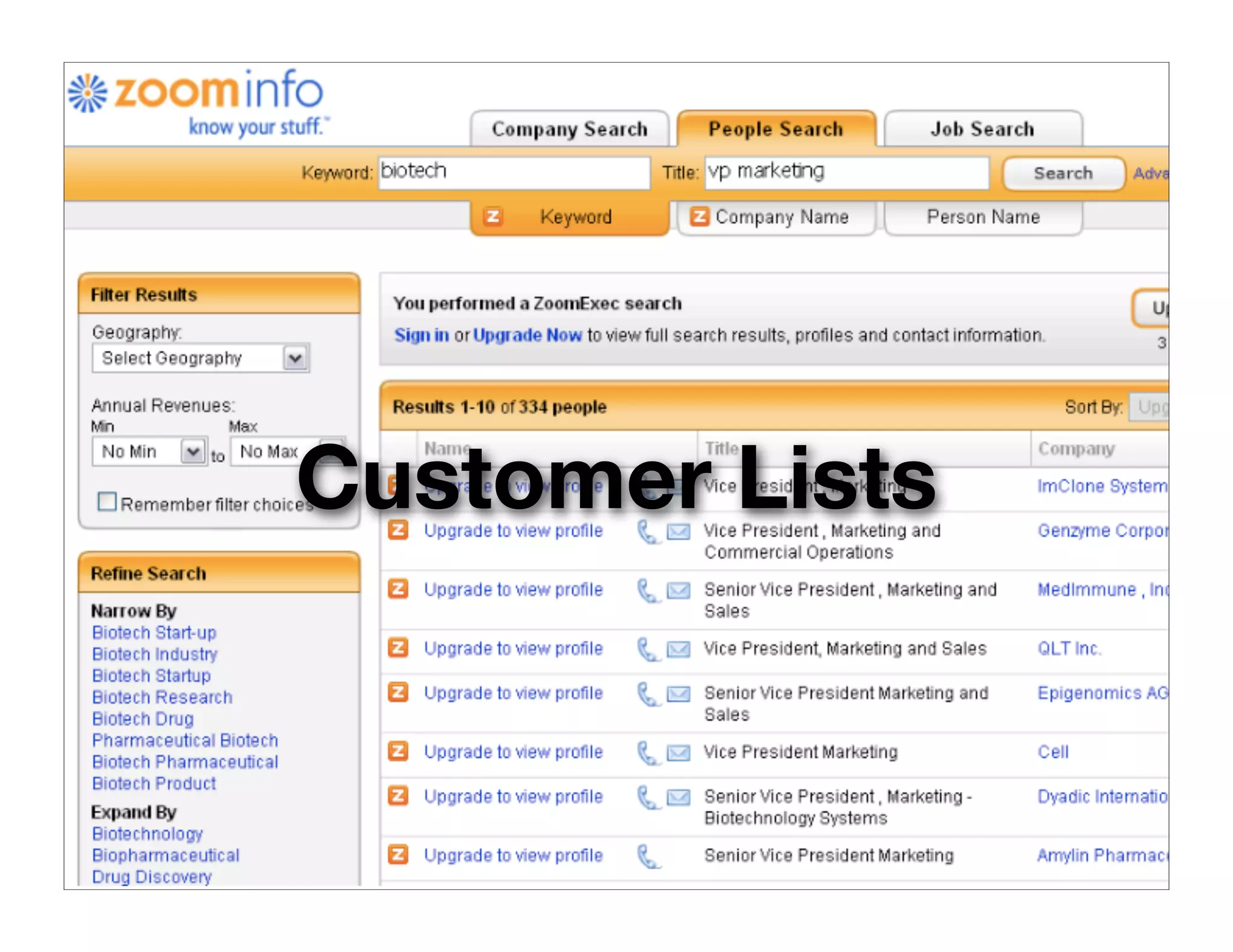This screenshot has height=952, width=1233.
Task: Click email icon in Dyadic International row
Action: click(x=679, y=797)
